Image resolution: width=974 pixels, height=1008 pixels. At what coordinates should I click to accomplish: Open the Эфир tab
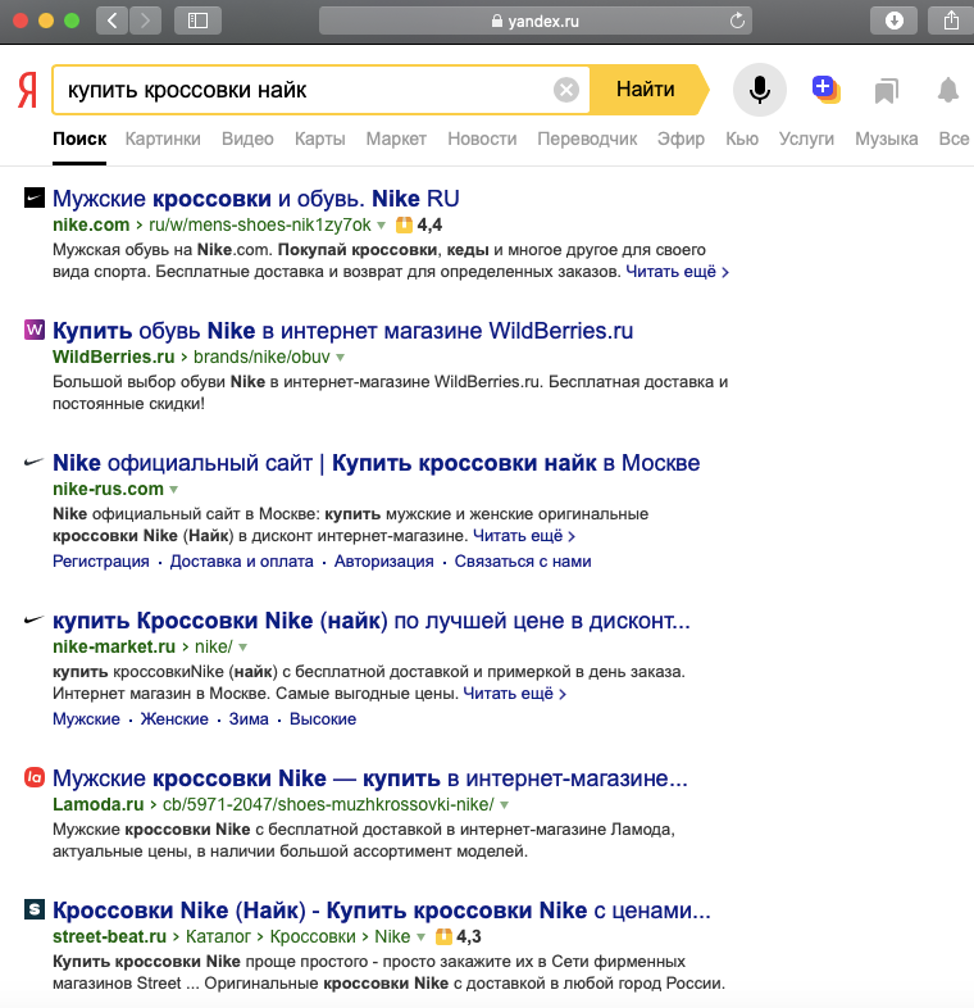click(x=681, y=139)
